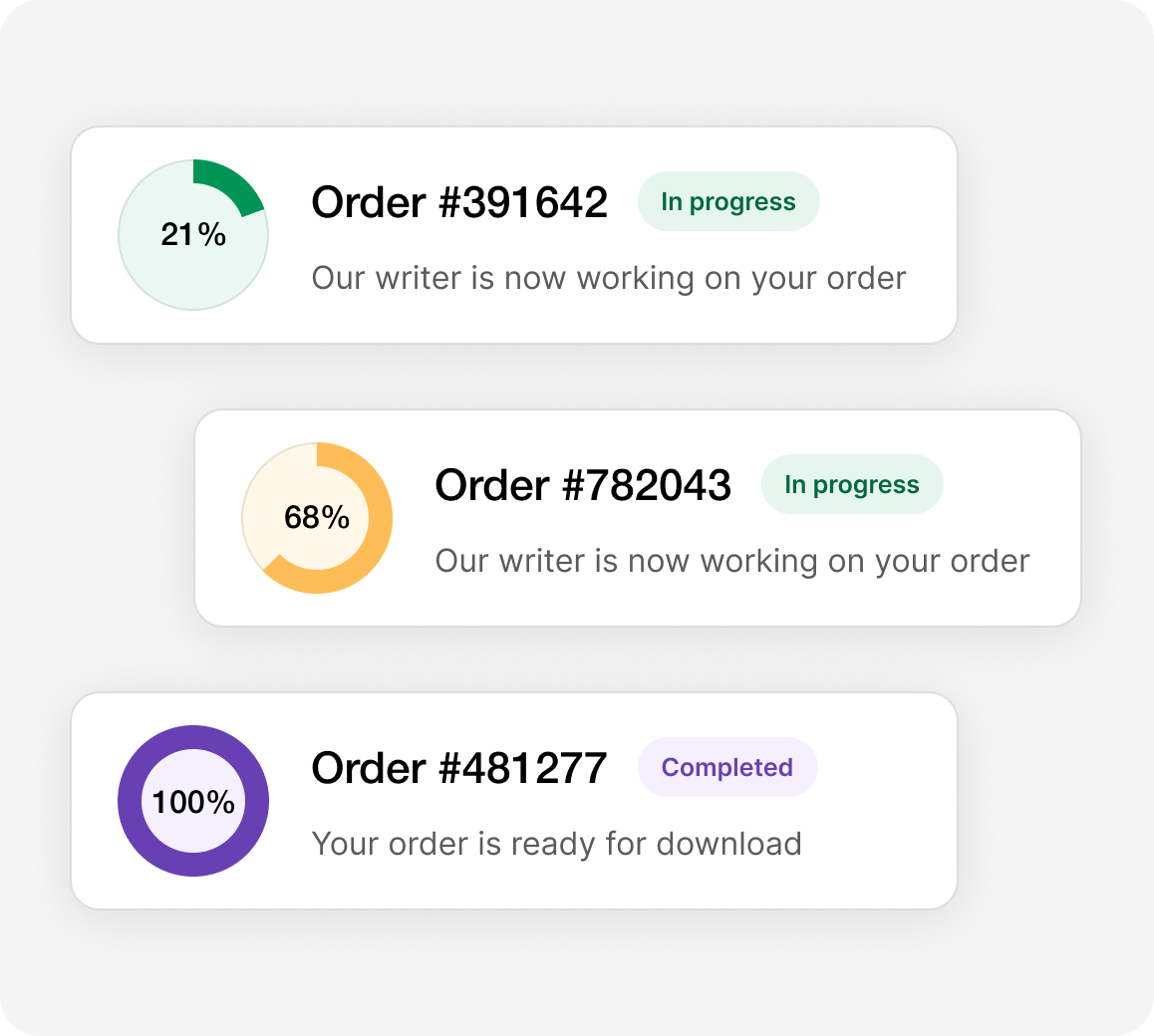This screenshot has height=1036, width=1154.
Task: Select the "#481277" number in the completed order title
Action: (522, 768)
